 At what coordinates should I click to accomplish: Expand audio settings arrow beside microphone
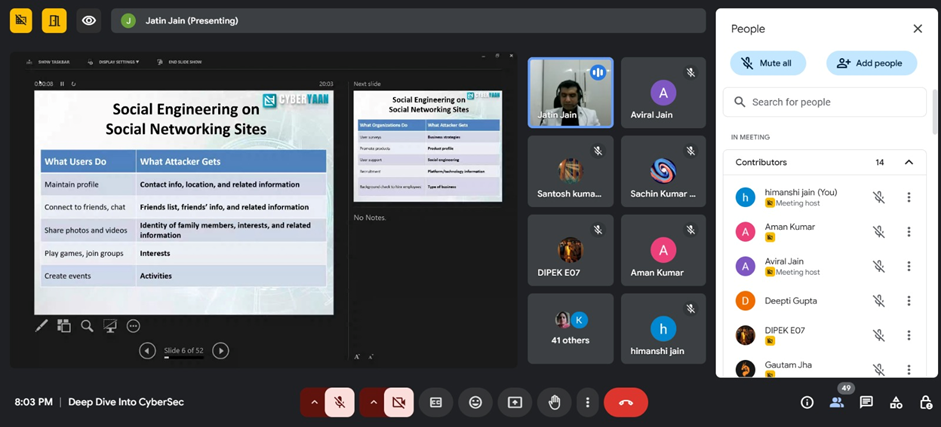pos(313,402)
